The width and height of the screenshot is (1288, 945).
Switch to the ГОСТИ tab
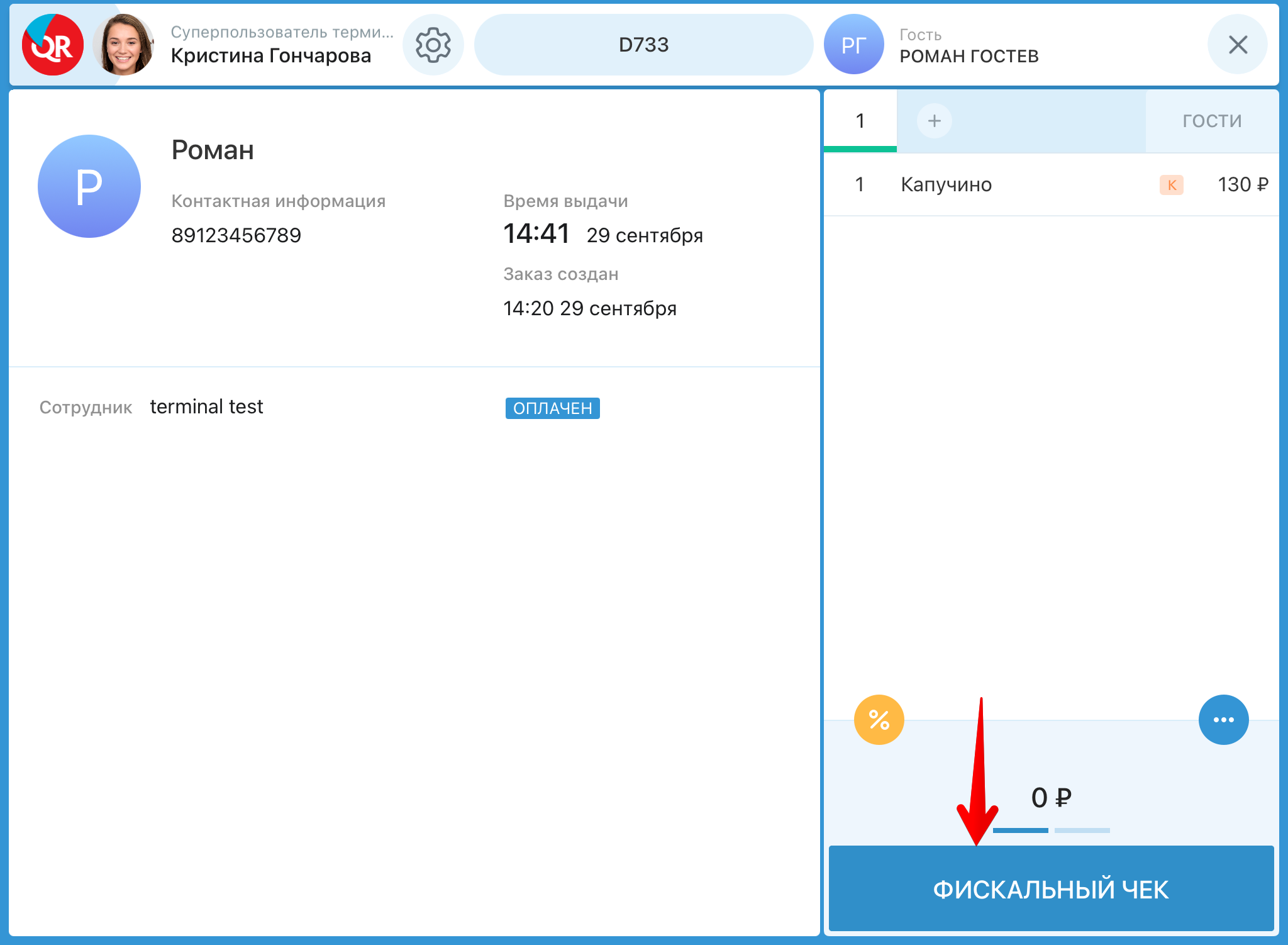click(1211, 121)
